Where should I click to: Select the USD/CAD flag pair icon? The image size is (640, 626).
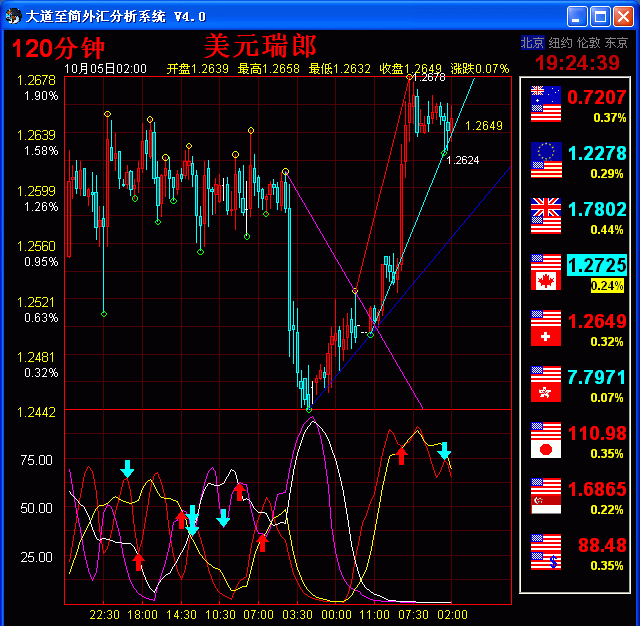(546, 272)
